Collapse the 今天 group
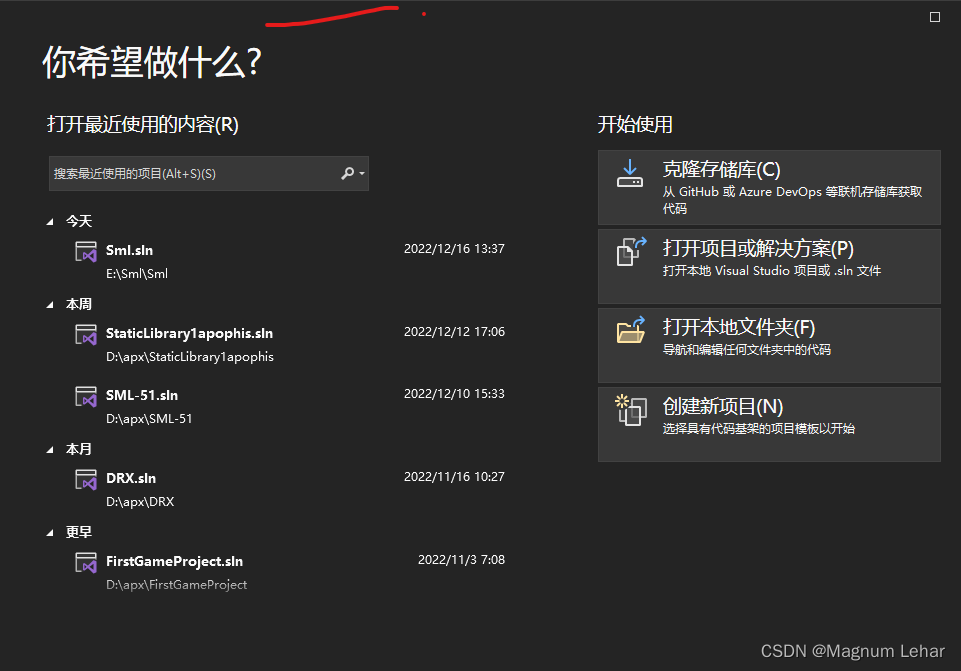The height and width of the screenshot is (671, 961). coord(50,222)
